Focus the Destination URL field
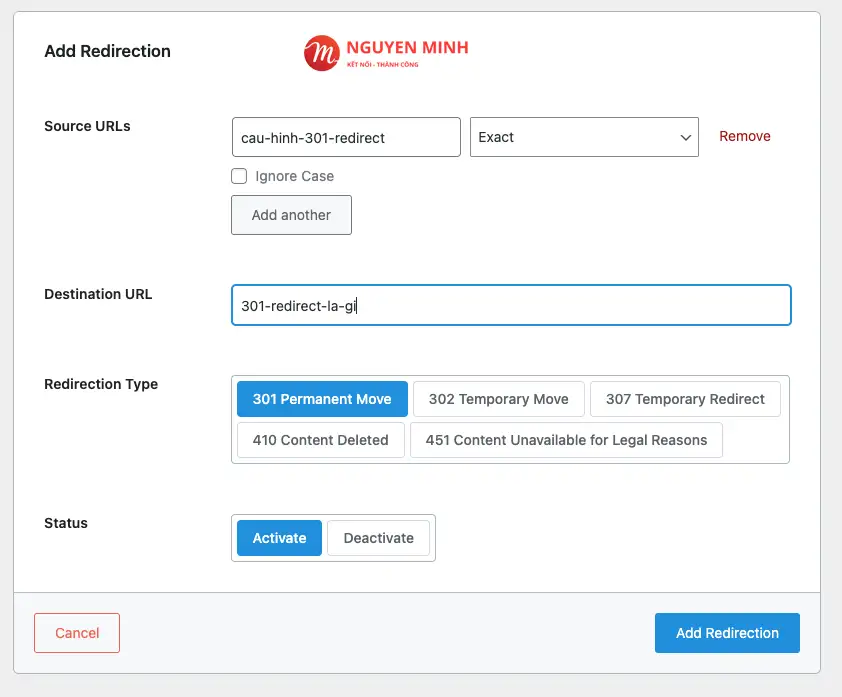Image resolution: width=842 pixels, height=697 pixels. point(511,305)
